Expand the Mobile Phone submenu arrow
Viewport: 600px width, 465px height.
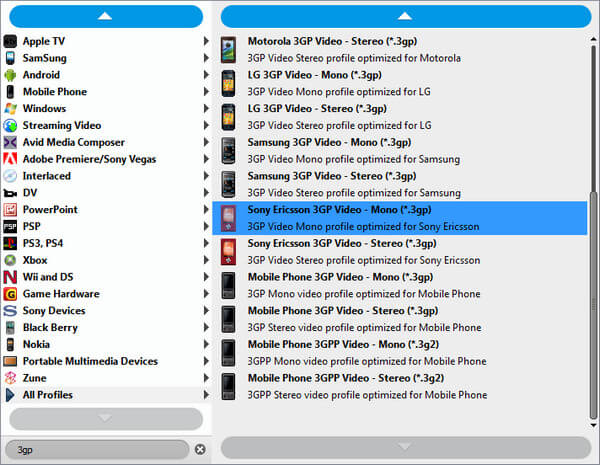click(x=206, y=91)
